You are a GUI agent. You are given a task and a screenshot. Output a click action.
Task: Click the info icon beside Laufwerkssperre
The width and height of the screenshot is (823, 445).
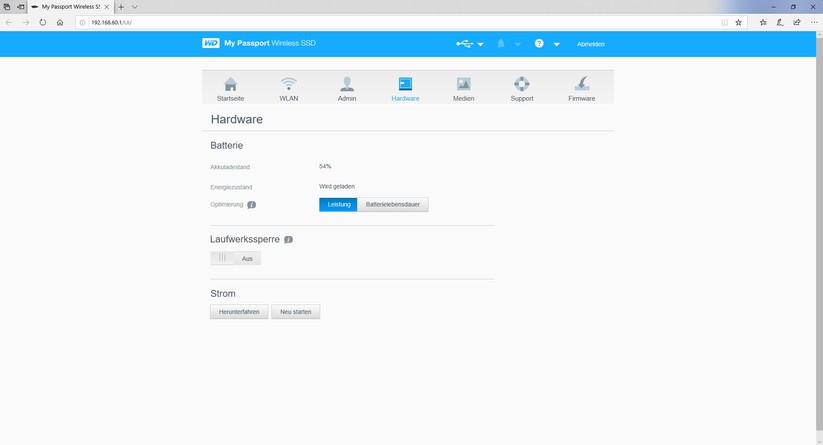(288, 239)
